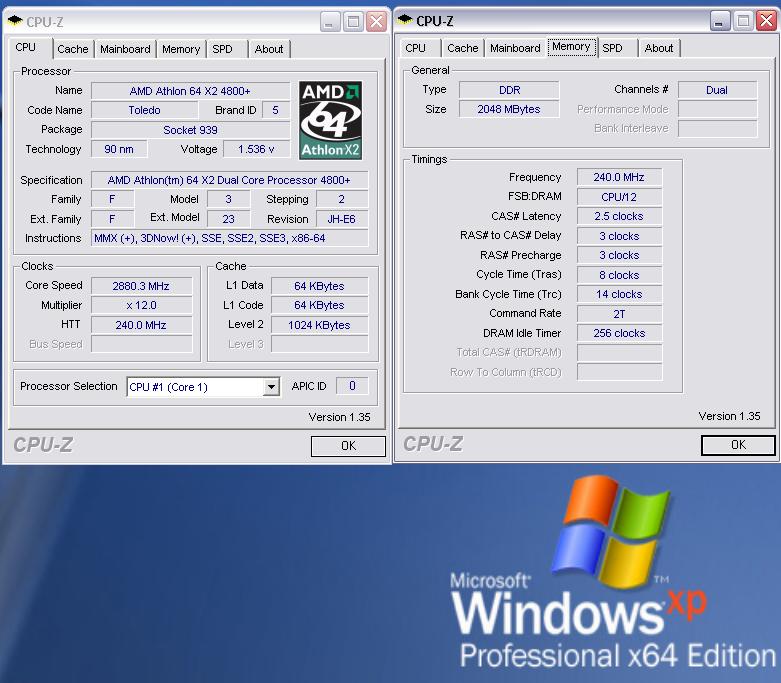Minimize the right CPU-Z window
781x683 pixels.
[720, 21]
